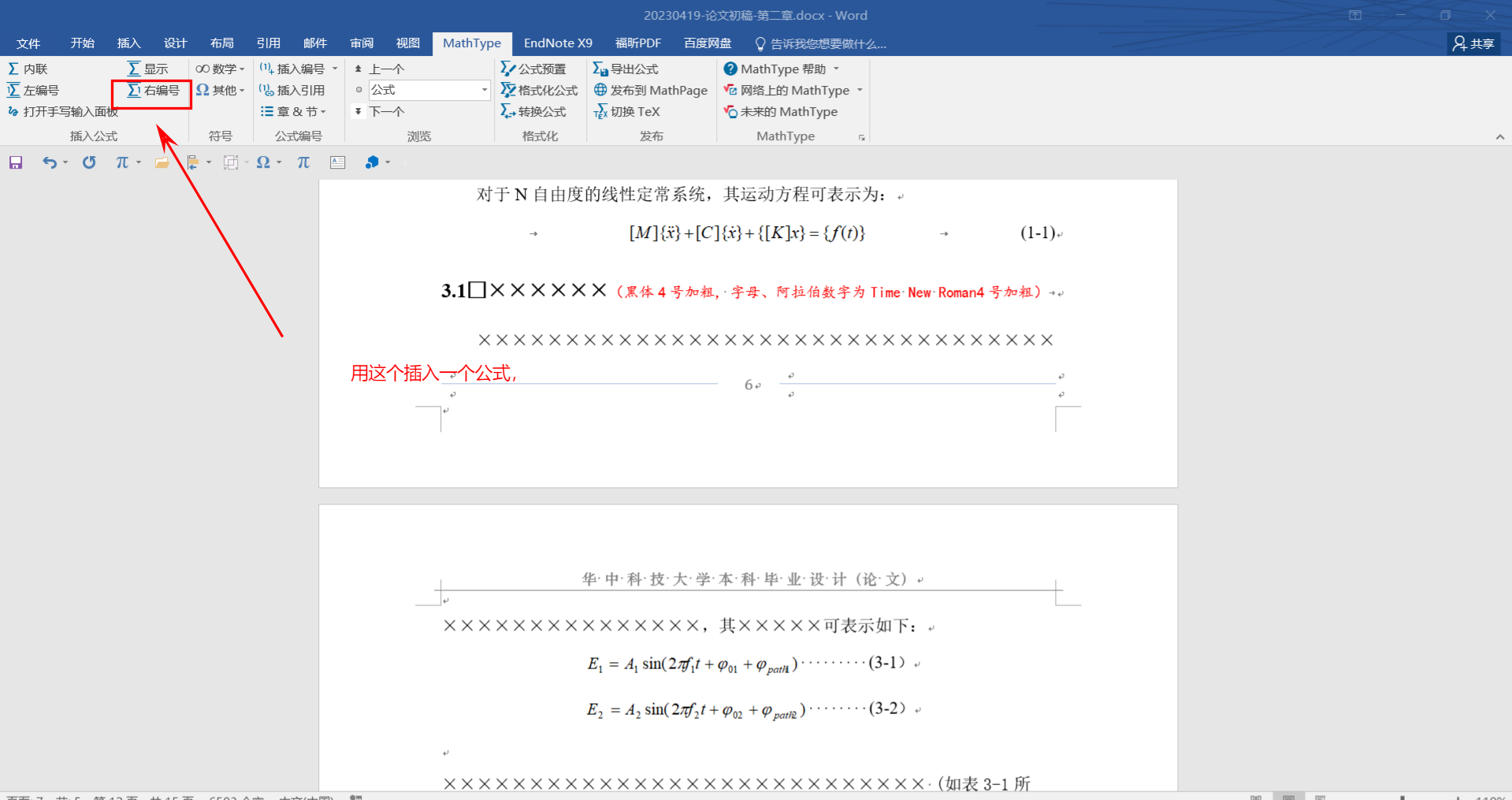Open the 公式 browse combo box
The height and width of the screenshot is (800, 1512).
point(429,91)
